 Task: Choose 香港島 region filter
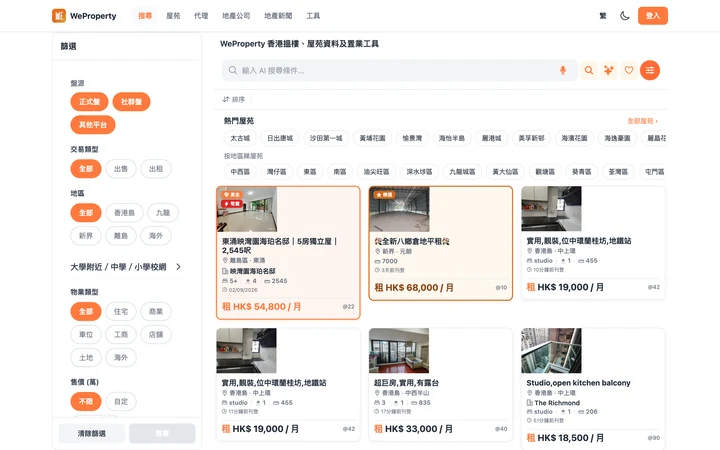[124, 213]
